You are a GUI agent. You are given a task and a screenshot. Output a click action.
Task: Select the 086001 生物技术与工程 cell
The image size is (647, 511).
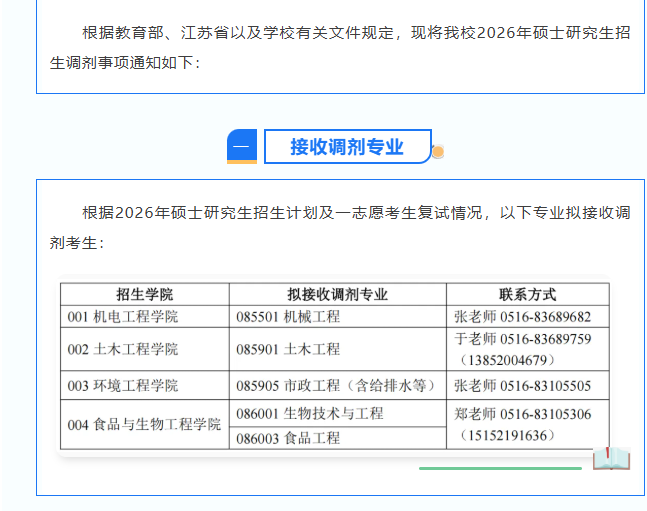[310, 413]
